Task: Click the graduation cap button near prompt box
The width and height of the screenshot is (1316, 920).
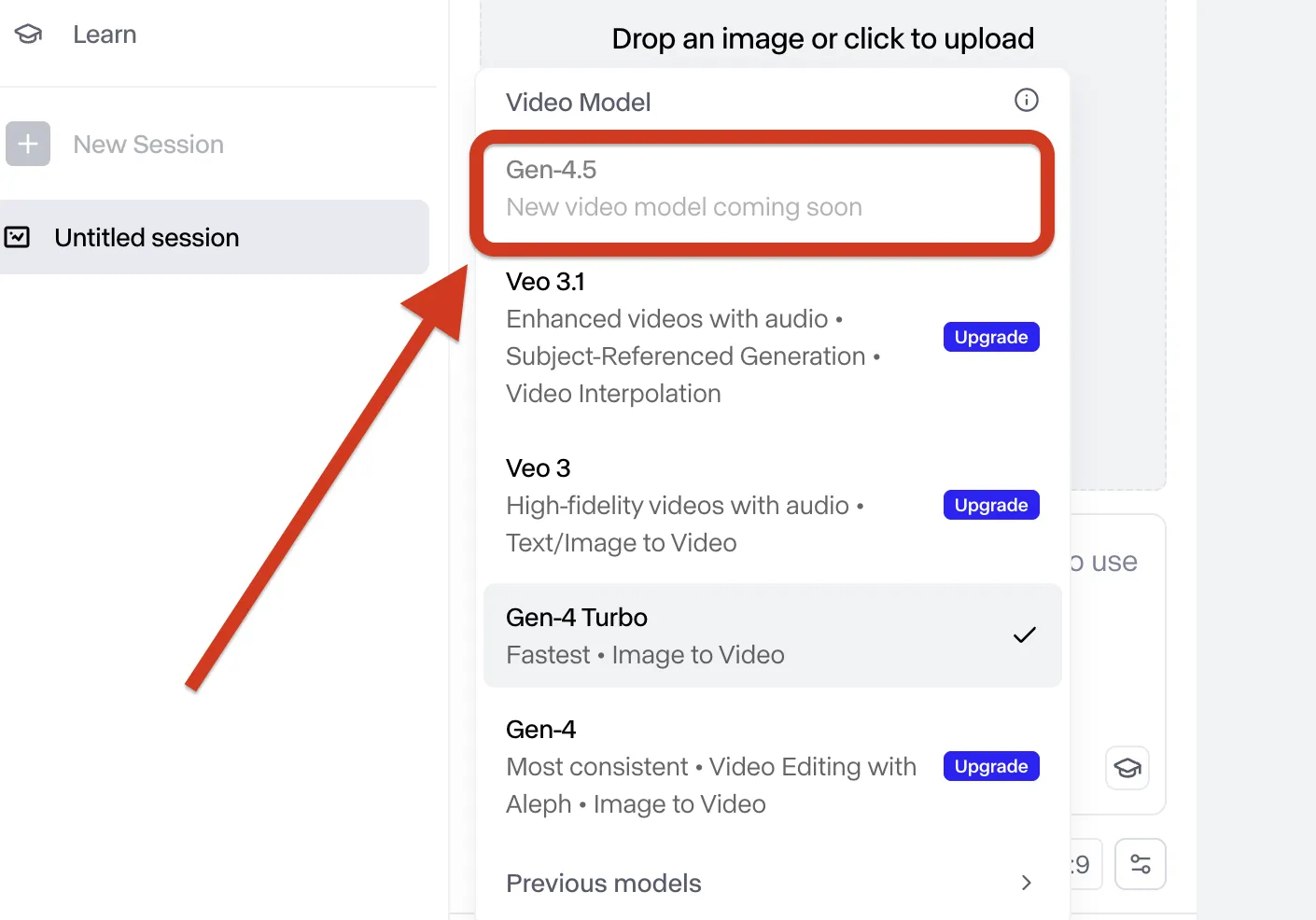Action: [1127, 768]
